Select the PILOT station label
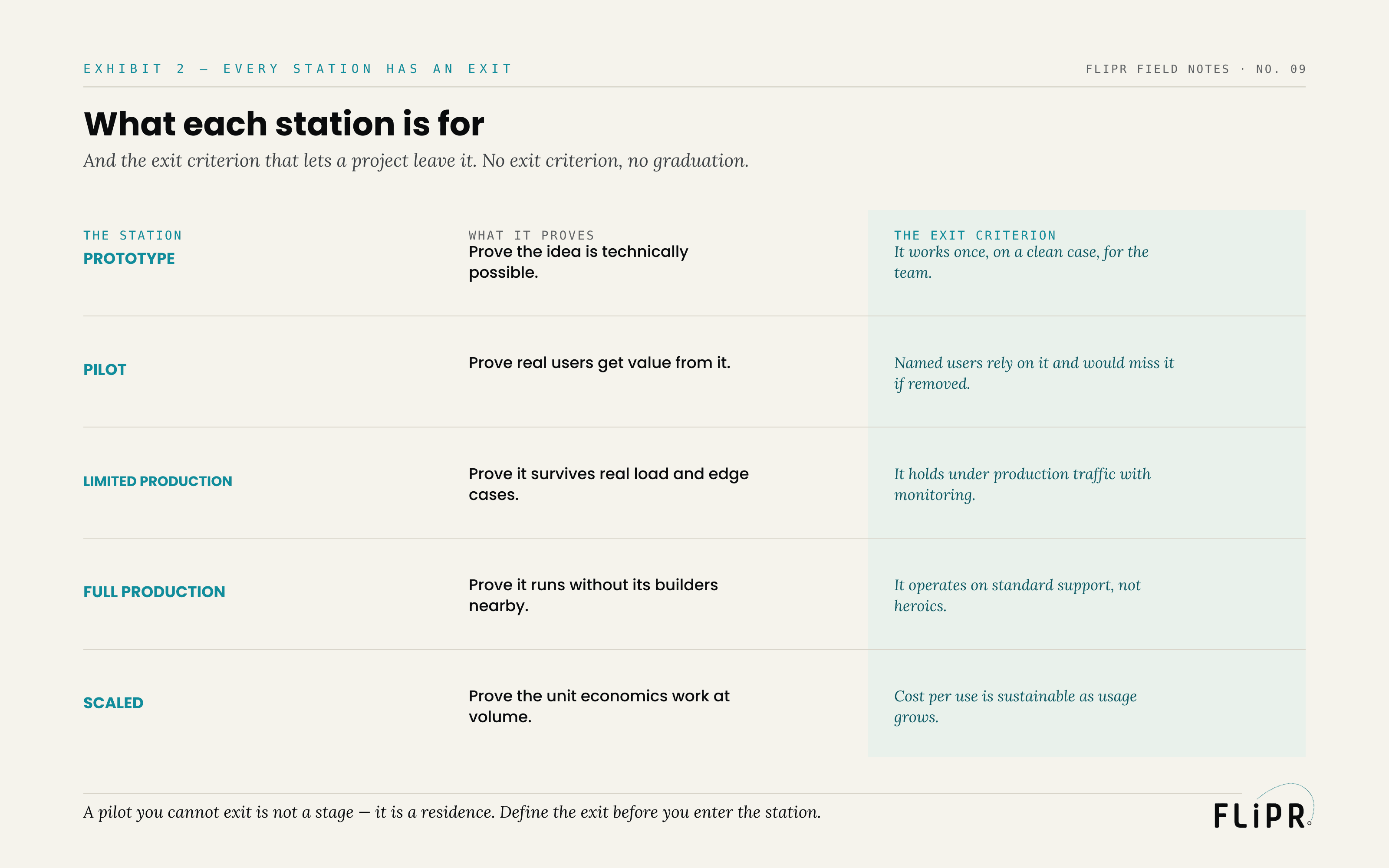 click(105, 370)
